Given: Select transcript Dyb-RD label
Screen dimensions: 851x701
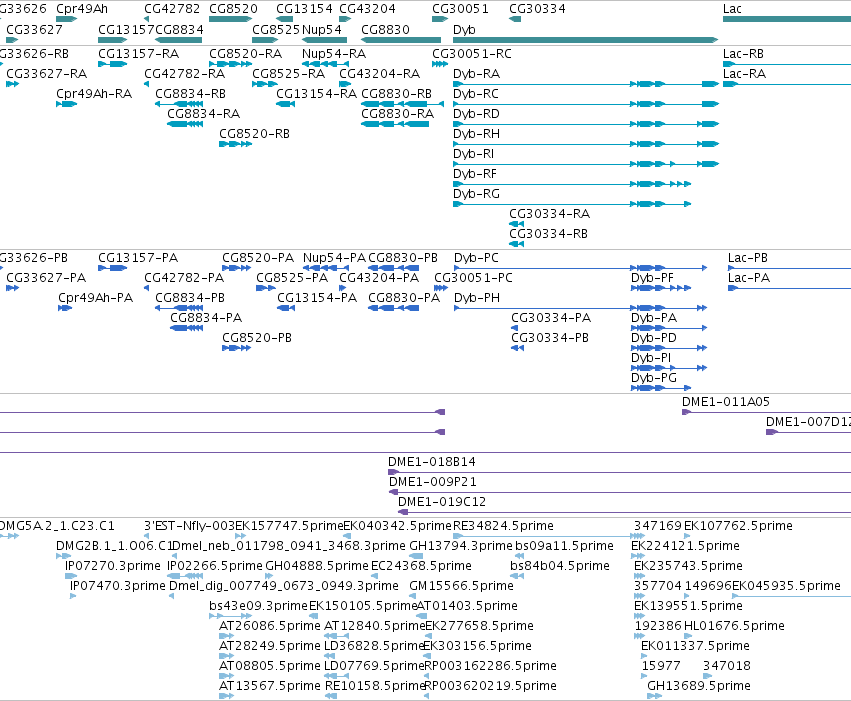Looking at the screenshot, I should coord(476,114).
